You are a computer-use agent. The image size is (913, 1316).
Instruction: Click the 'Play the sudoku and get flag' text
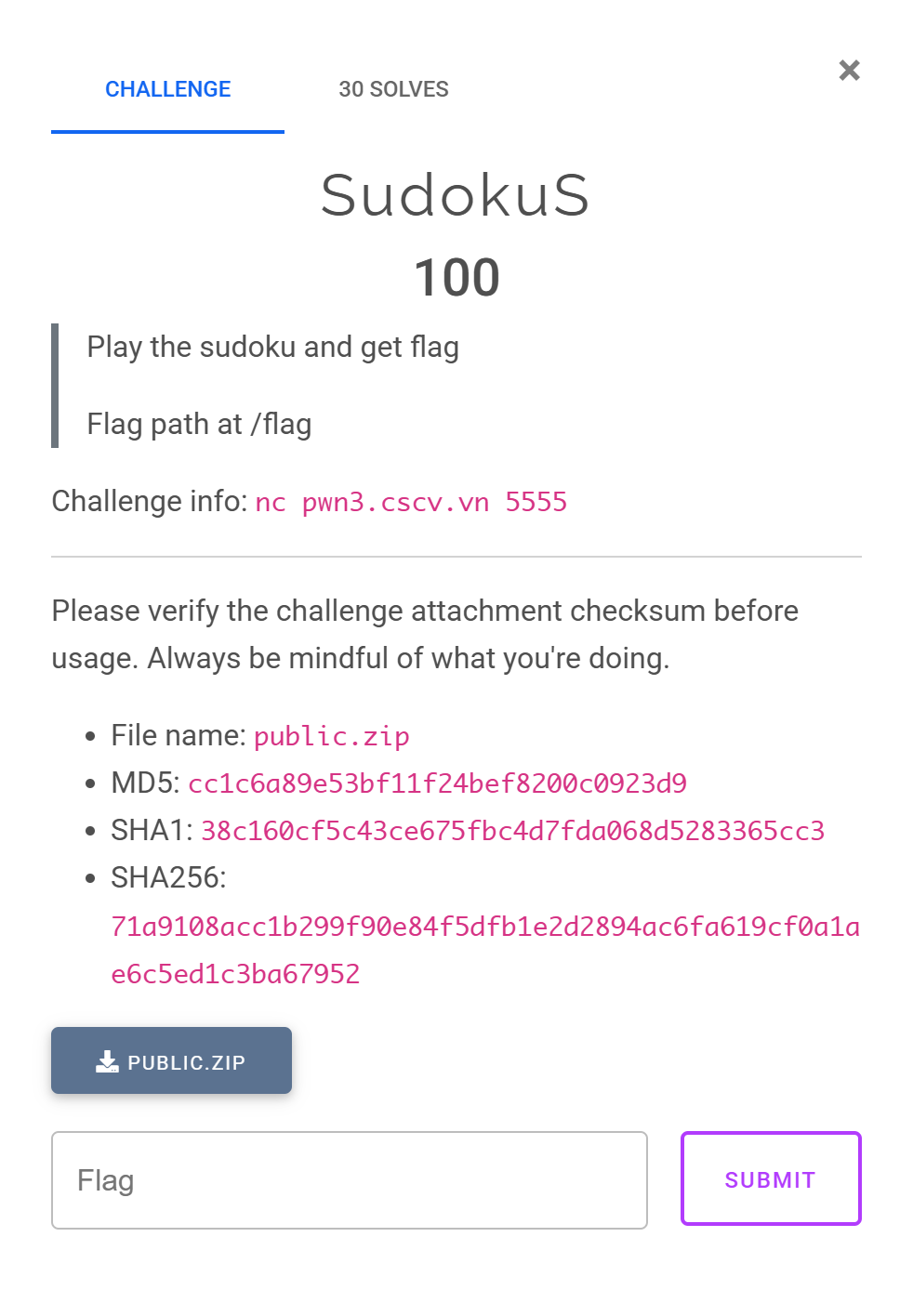(x=272, y=347)
